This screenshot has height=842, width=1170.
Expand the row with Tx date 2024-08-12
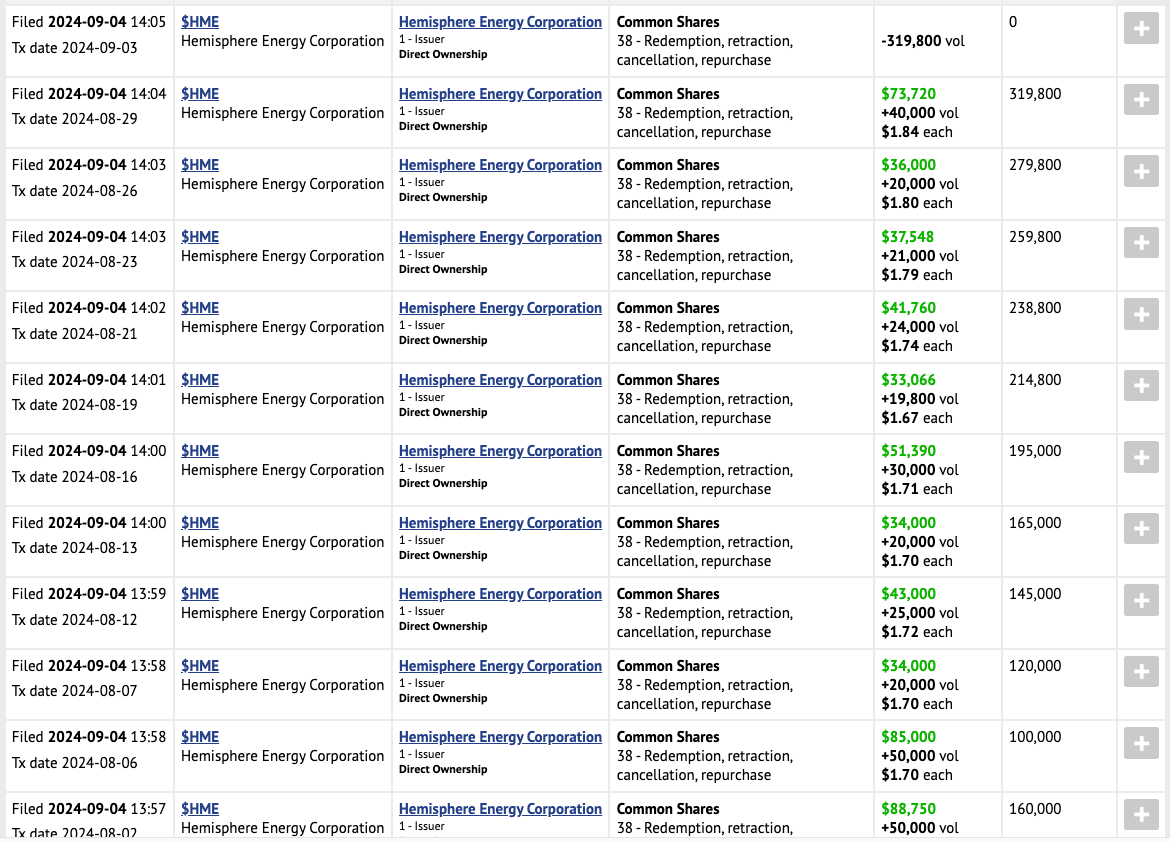pyautogui.click(x=1141, y=600)
